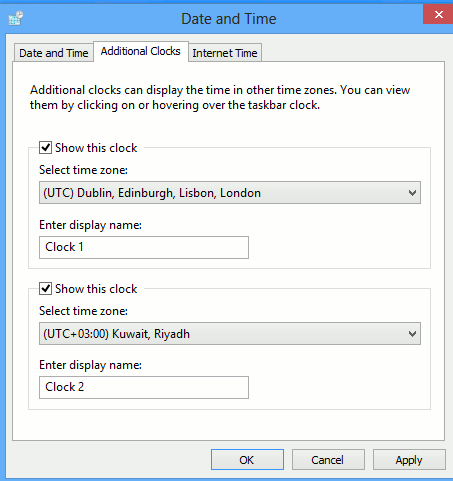
Task: Click the first 'Select time zone:' label
Action: (x=83, y=170)
